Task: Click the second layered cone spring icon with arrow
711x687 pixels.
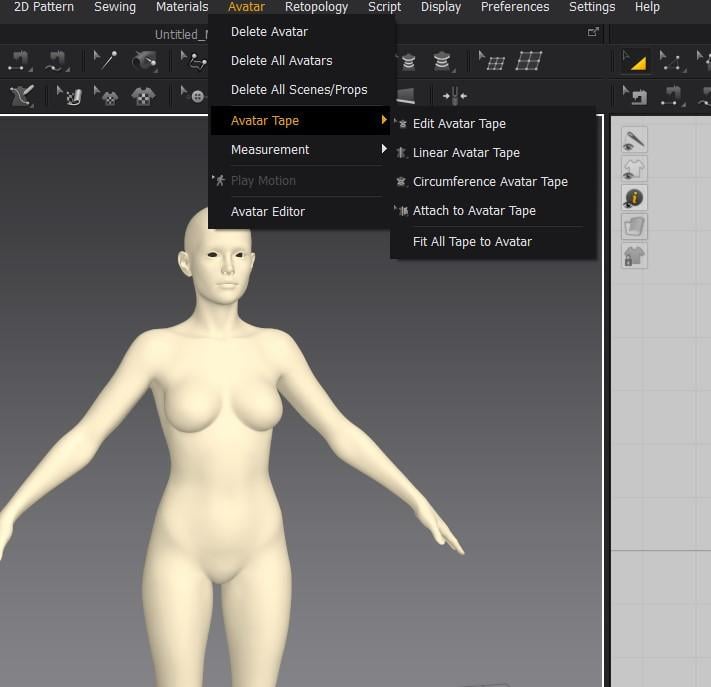Action: 443,62
